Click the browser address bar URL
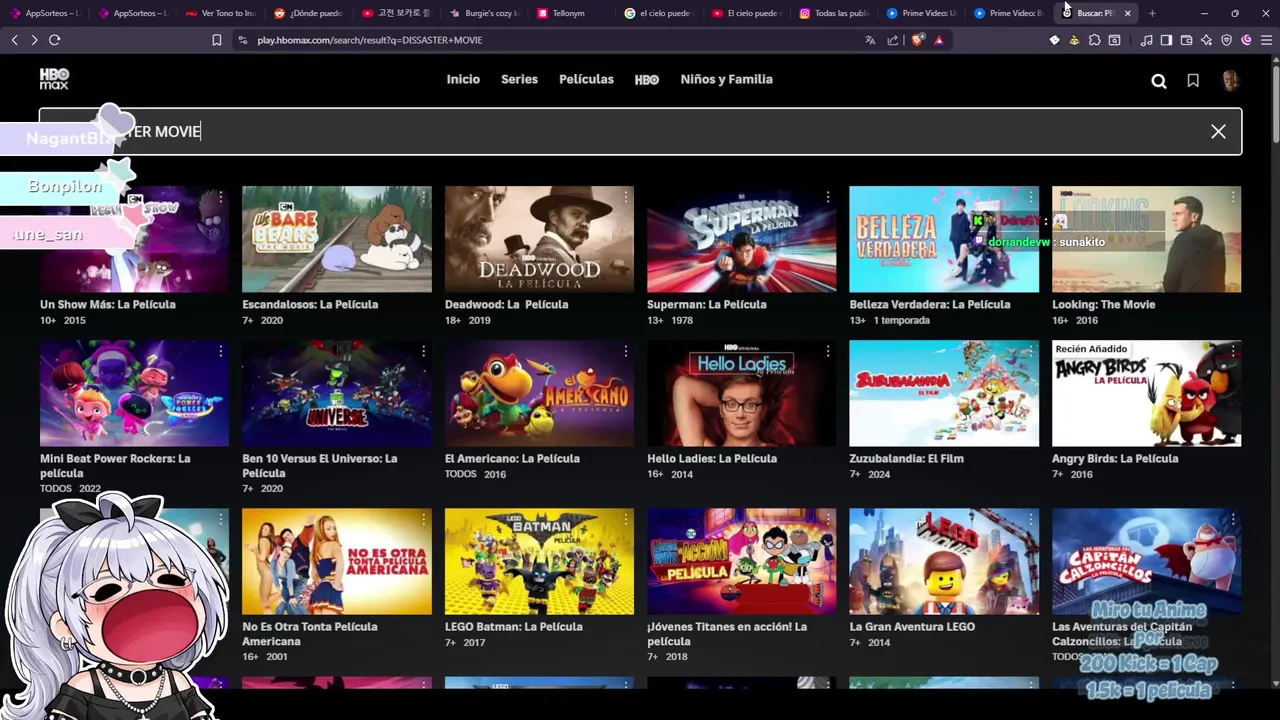The width and height of the screenshot is (1280, 720). pyautogui.click(x=369, y=40)
